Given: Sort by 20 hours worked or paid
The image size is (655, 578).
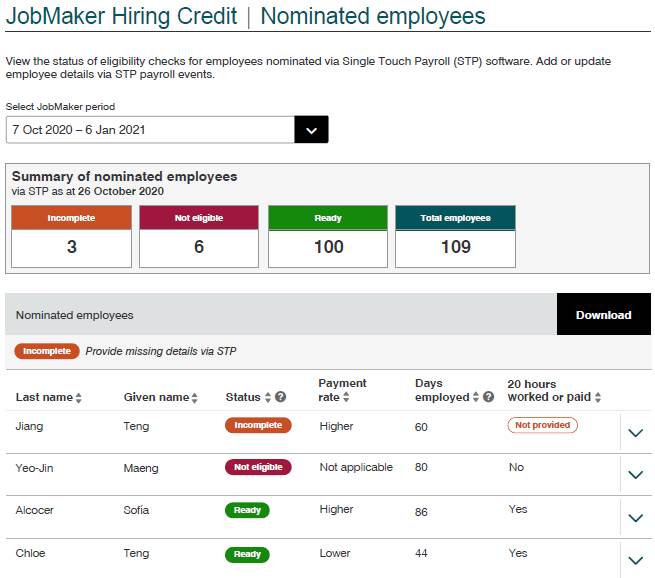Looking at the screenshot, I should click(598, 398).
